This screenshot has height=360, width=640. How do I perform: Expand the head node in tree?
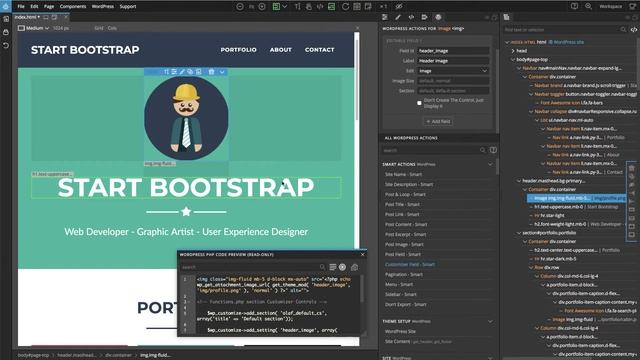pyautogui.click(x=513, y=51)
